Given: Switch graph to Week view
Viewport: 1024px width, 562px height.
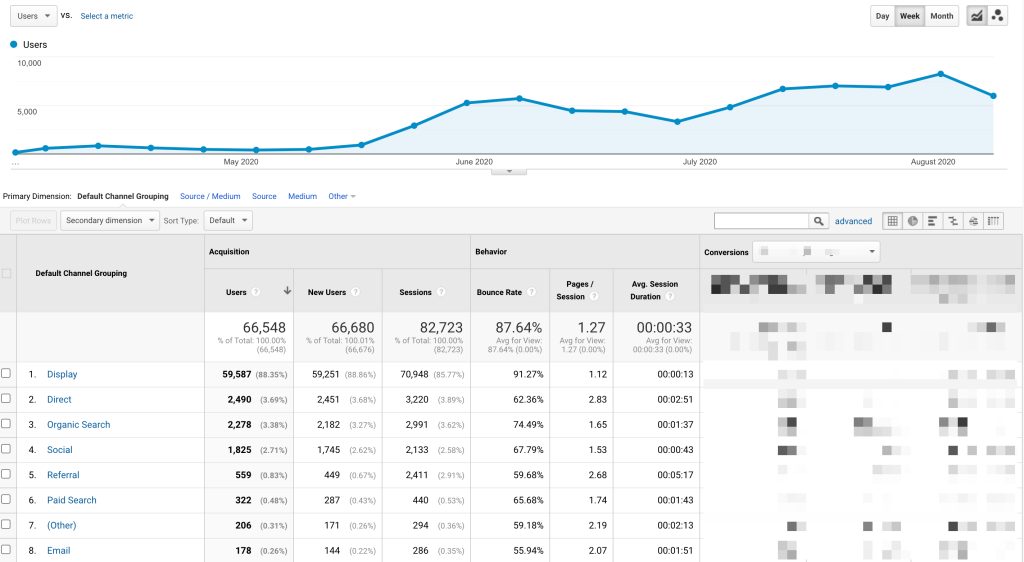Looking at the screenshot, I should (910, 16).
